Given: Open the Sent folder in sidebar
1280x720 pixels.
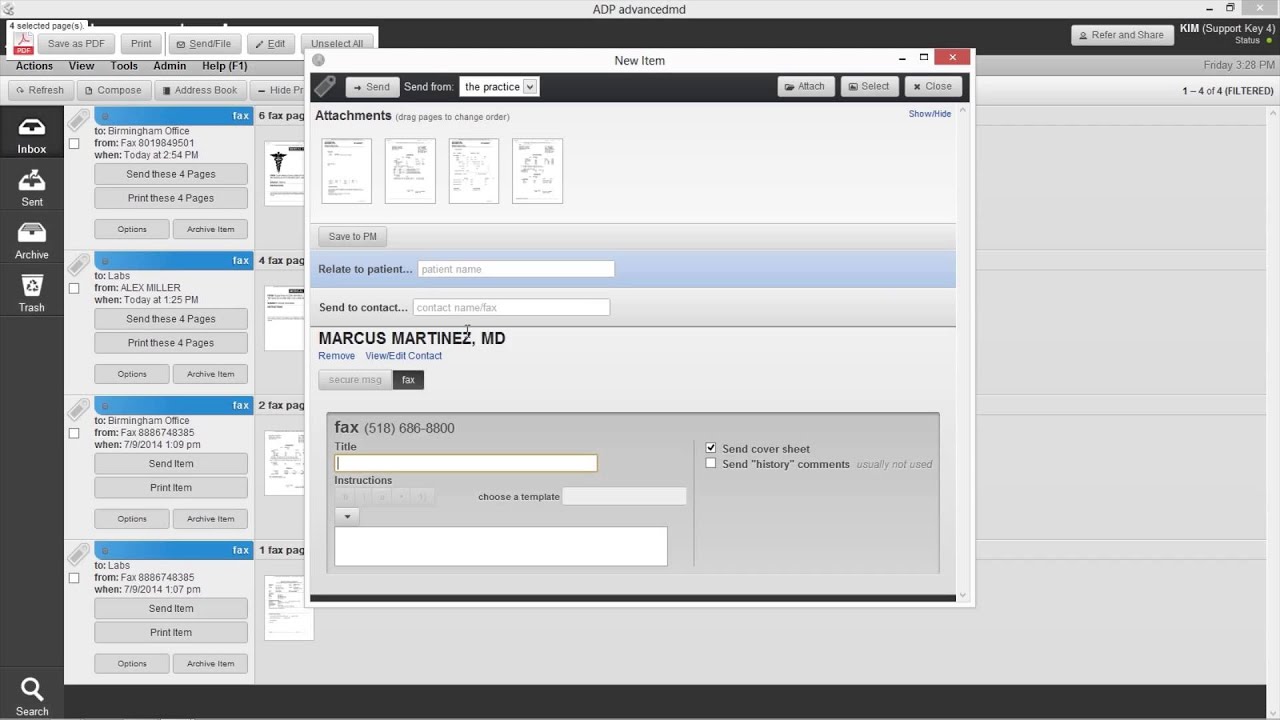Looking at the screenshot, I should point(31,187).
